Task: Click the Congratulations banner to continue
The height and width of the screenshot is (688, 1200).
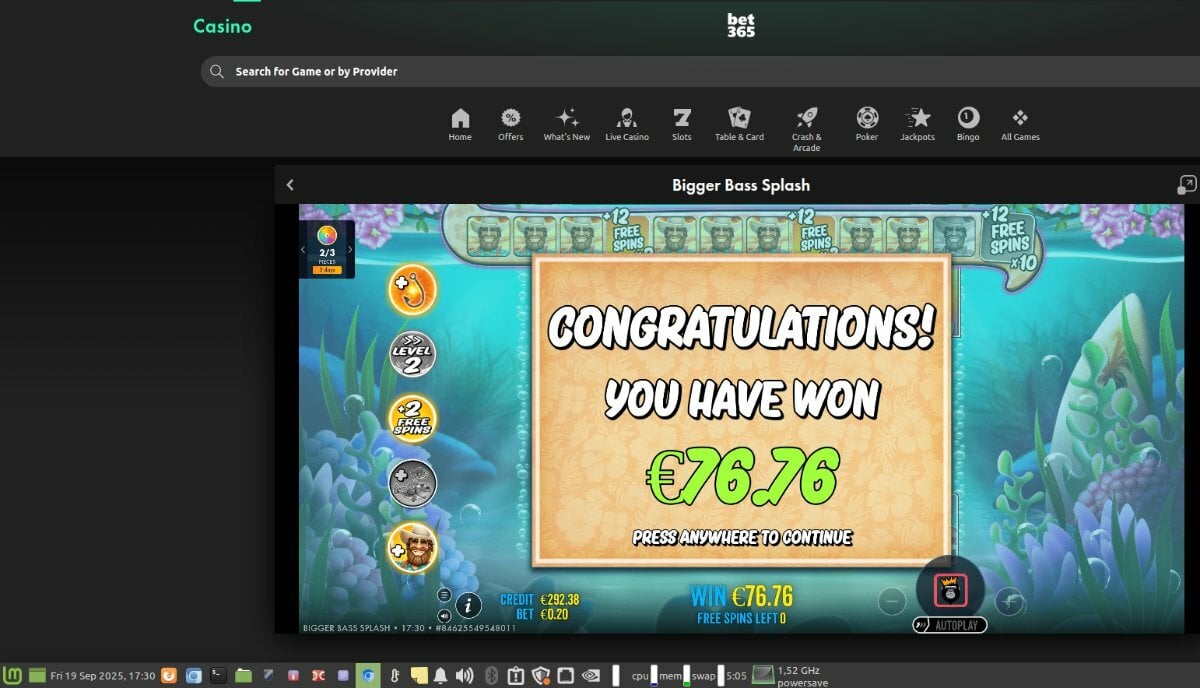Action: tap(741, 409)
